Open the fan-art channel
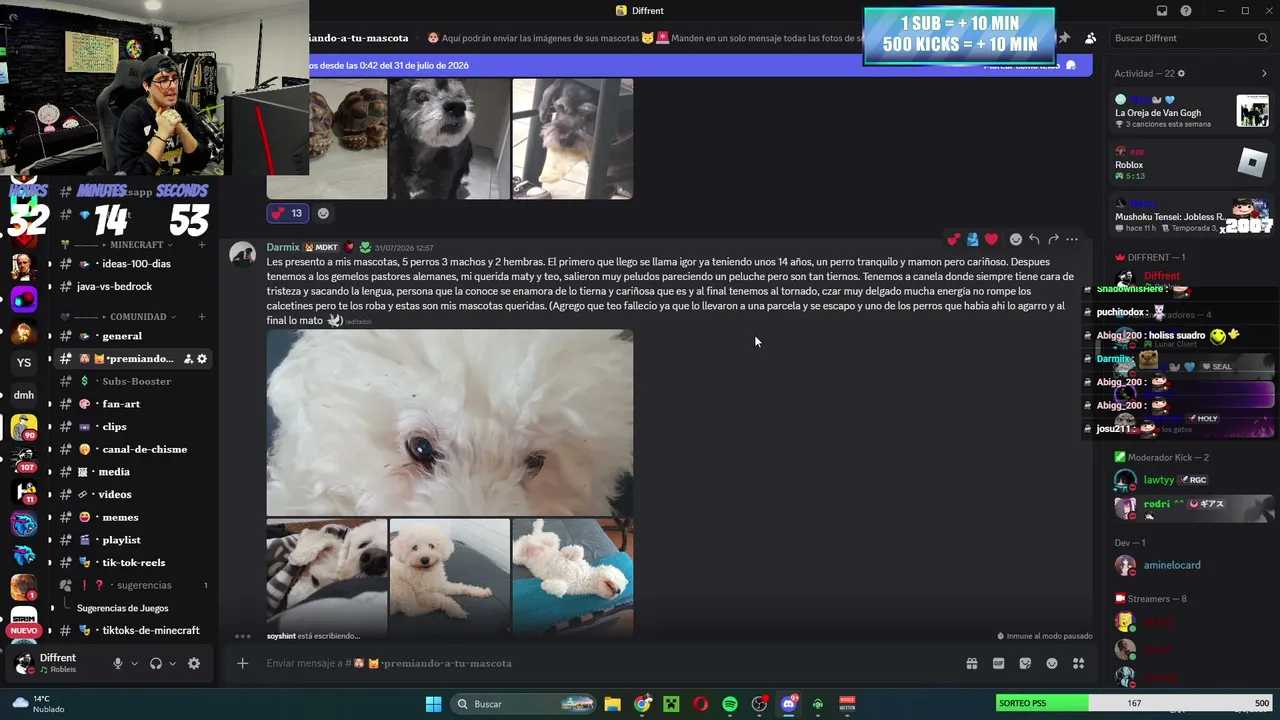The width and height of the screenshot is (1280, 720). [131, 404]
